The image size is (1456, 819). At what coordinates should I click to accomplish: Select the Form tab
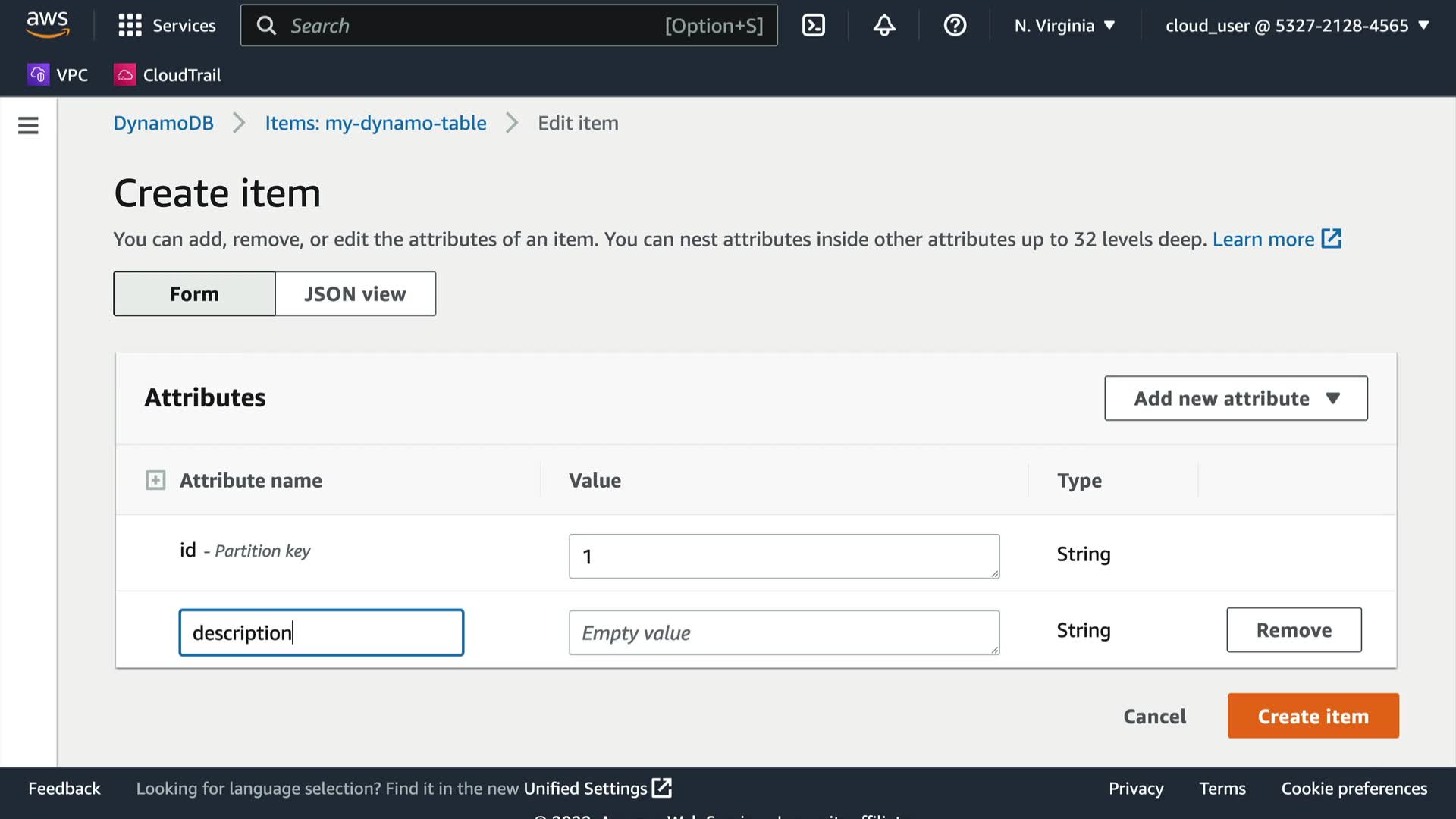pyautogui.click(x=194, y=294)
